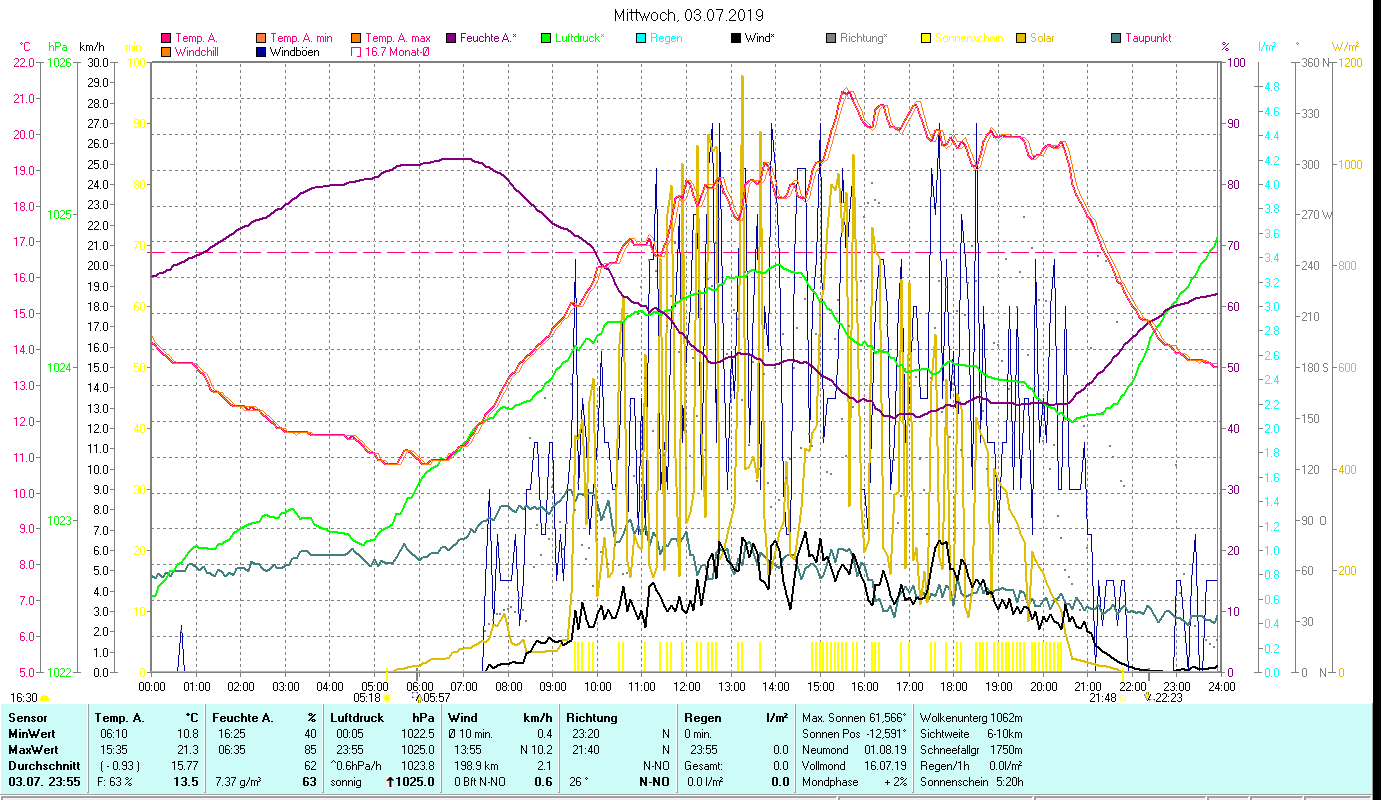This screenshot has height=800, width=1381.
Task: Click the Vollmond 16.07.19 entry
Action: point(852,766)
